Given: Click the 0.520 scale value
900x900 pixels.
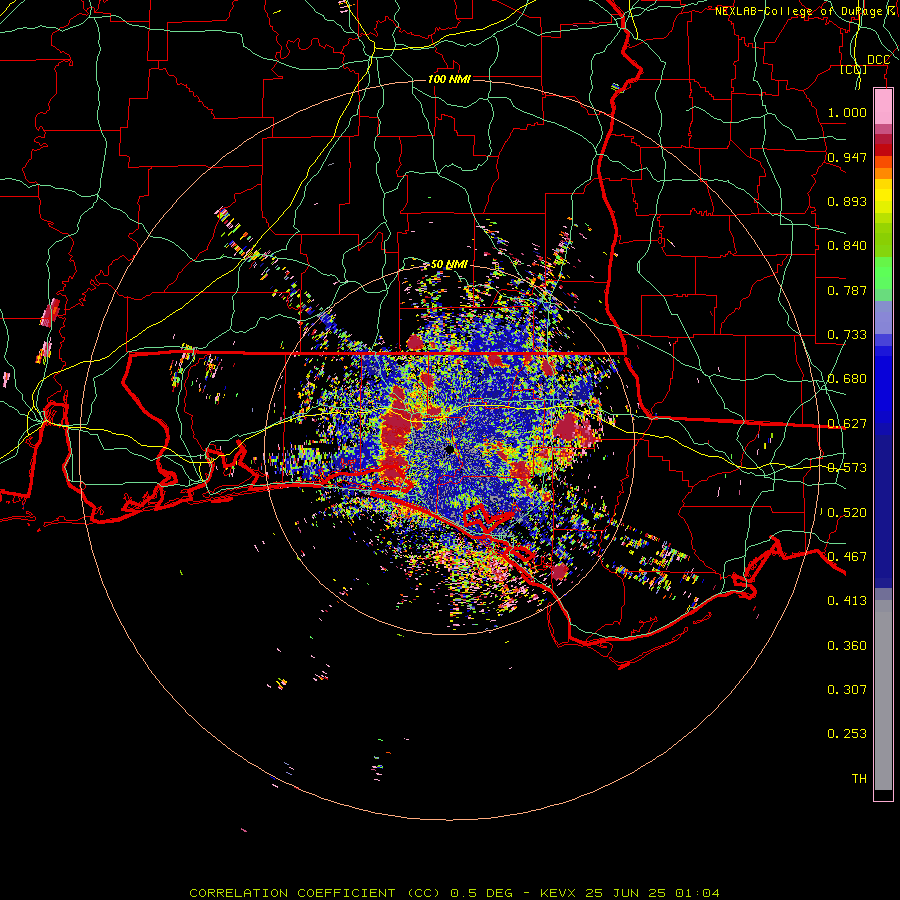Looking at the screenshot, I should (847, 513).
